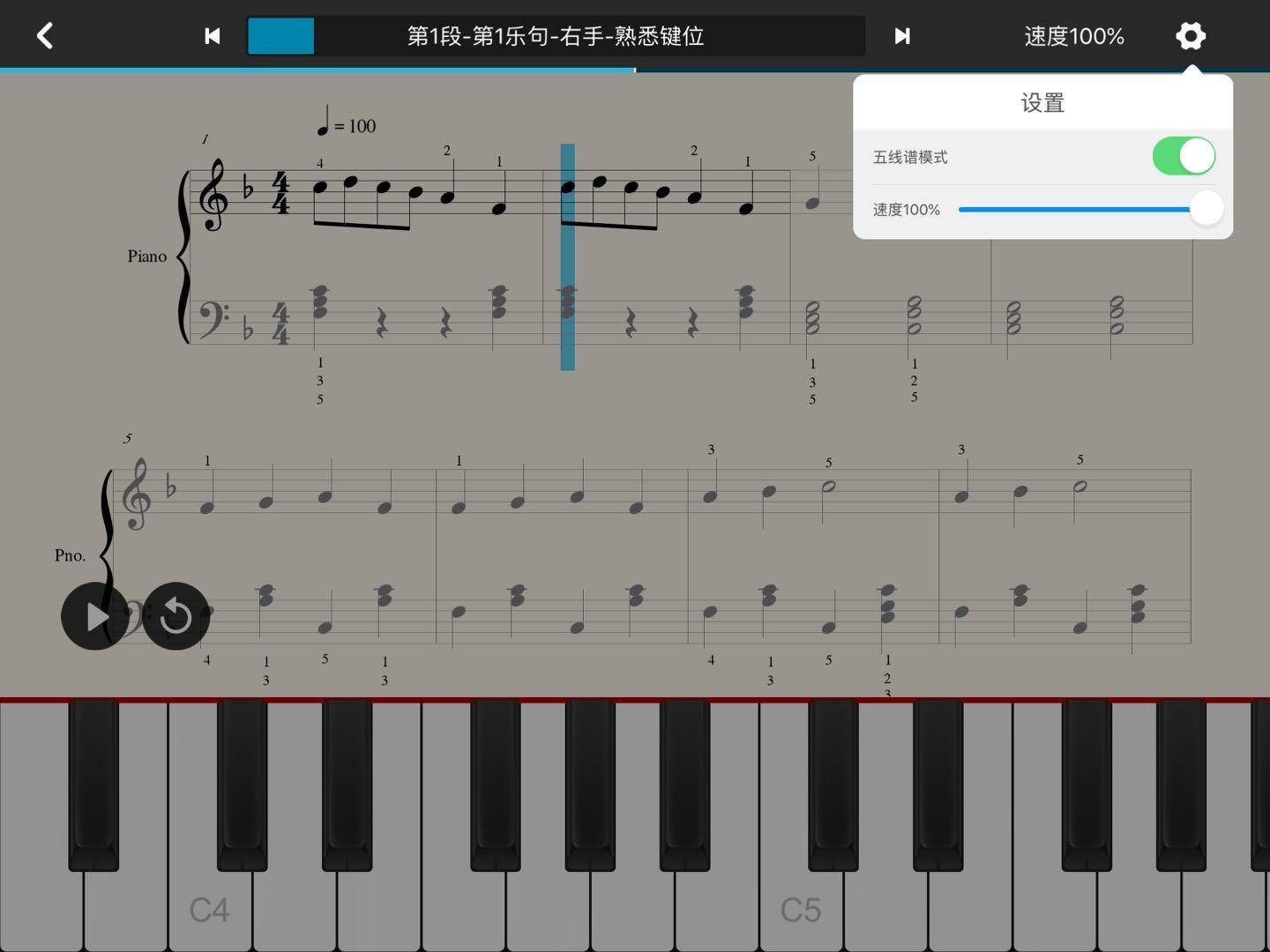Image resolution: width=1270 pixels, height=952 pixels.
Task: Tap the white piano key labeled C5
Action: tap(801, 908)
